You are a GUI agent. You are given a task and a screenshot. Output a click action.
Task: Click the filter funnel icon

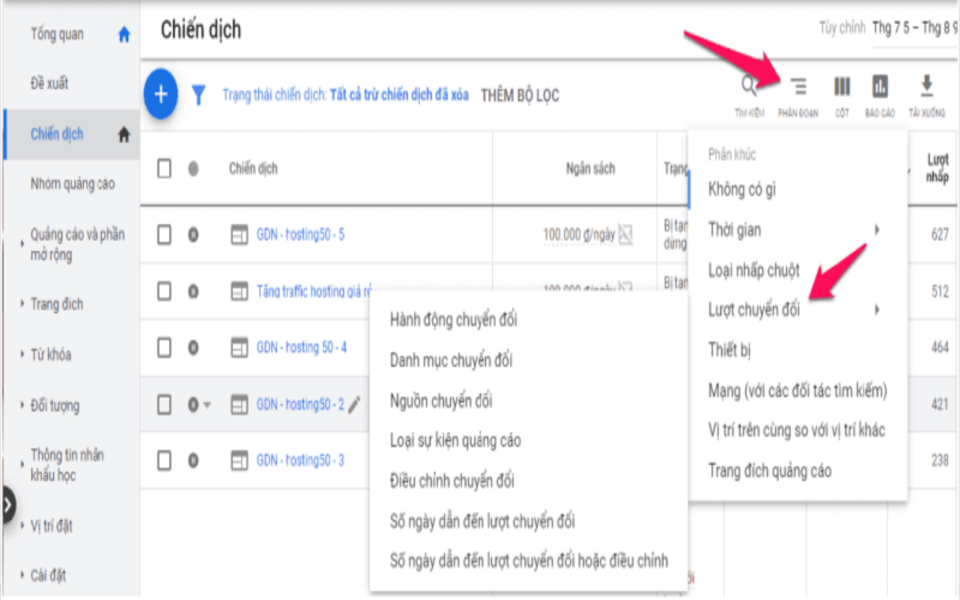coord(199,95)
